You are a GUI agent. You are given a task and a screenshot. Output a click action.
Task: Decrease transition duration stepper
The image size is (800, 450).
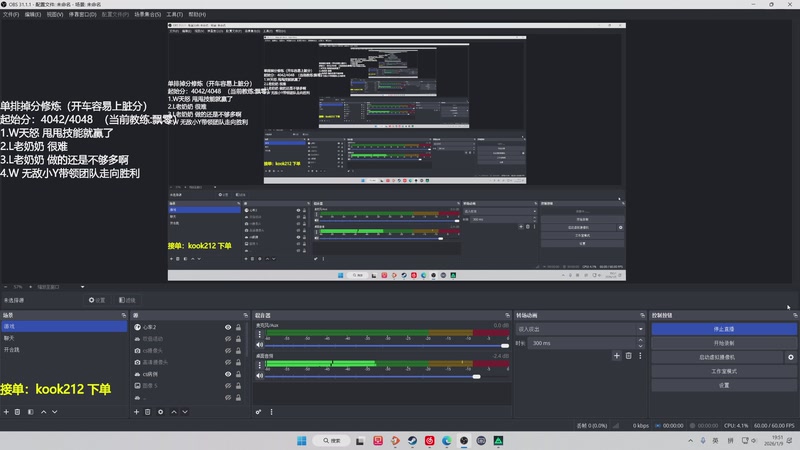coord(640,346)
